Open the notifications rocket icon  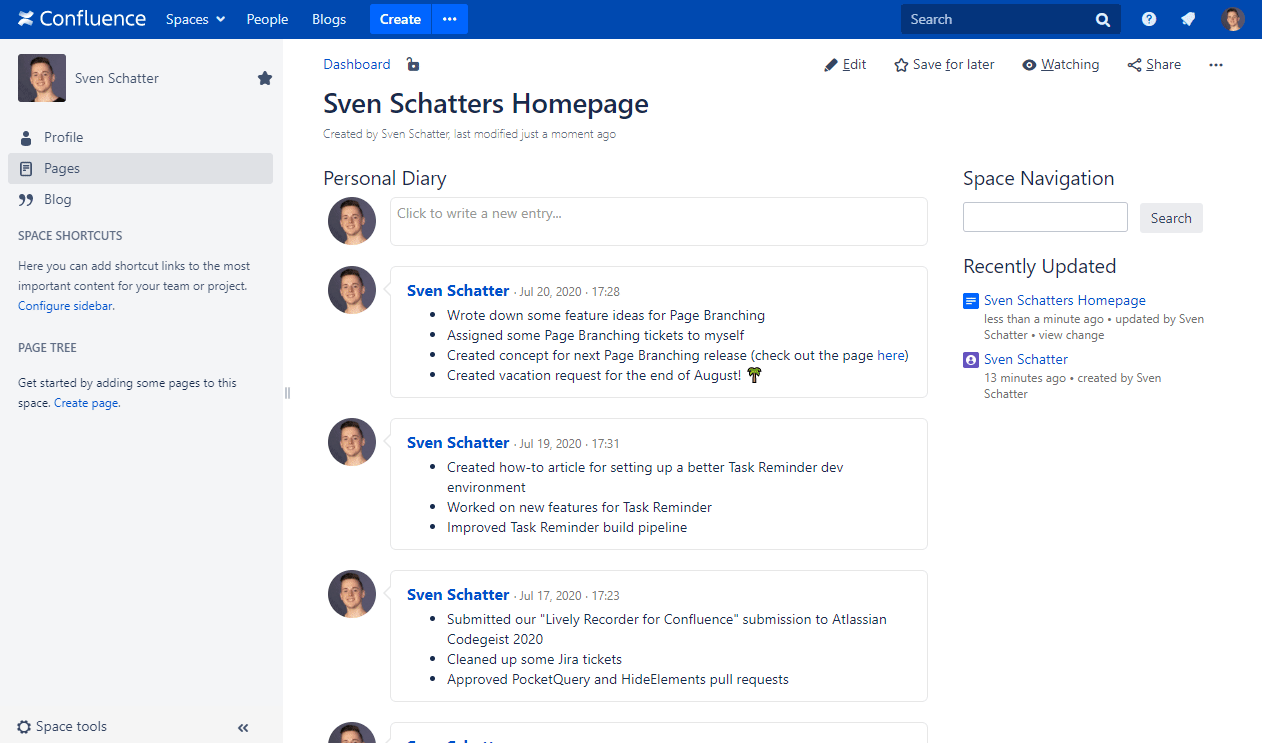click(1188, 19)
